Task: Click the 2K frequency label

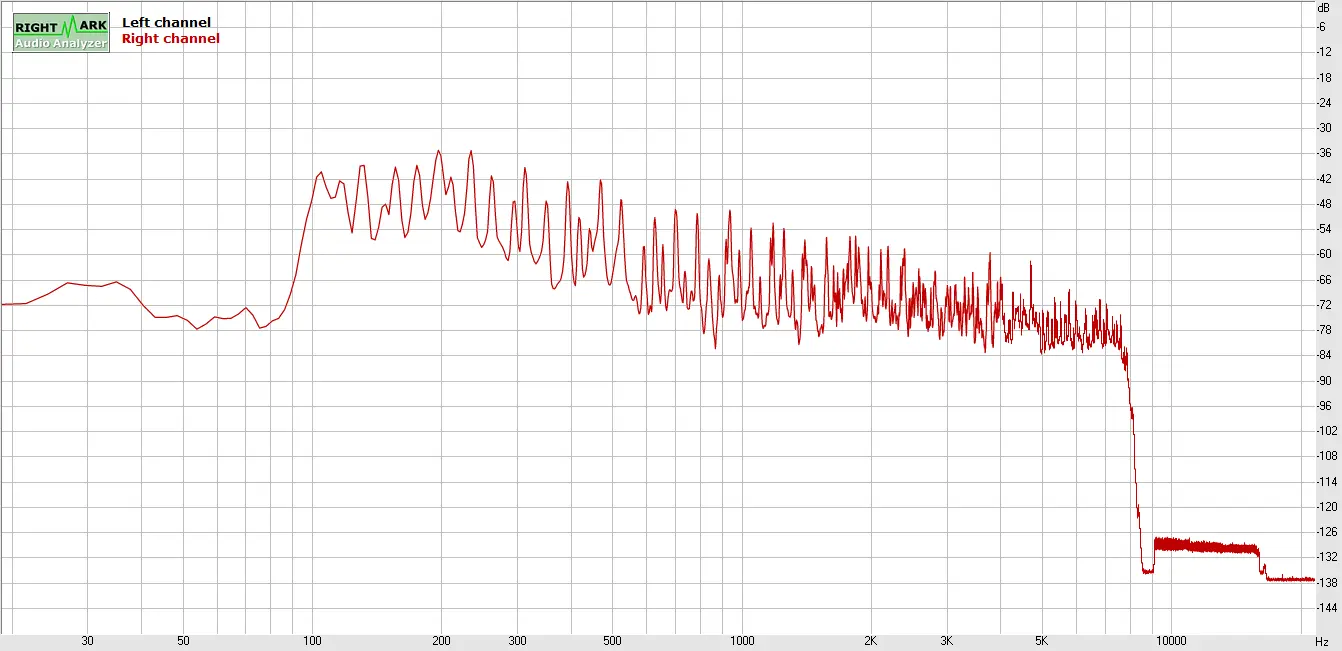Action: tap(870, 641)
